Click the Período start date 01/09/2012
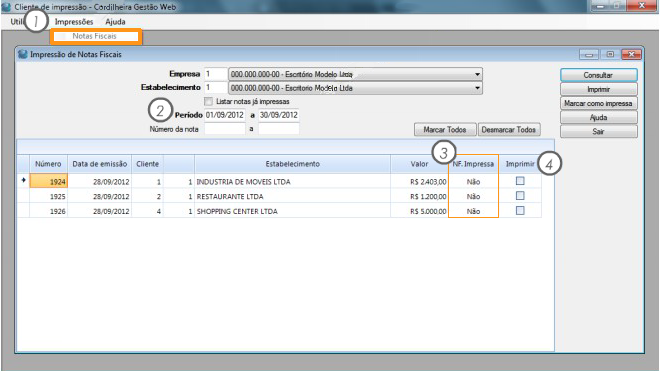This screenshot has height=371, width=660. [224, 115]
